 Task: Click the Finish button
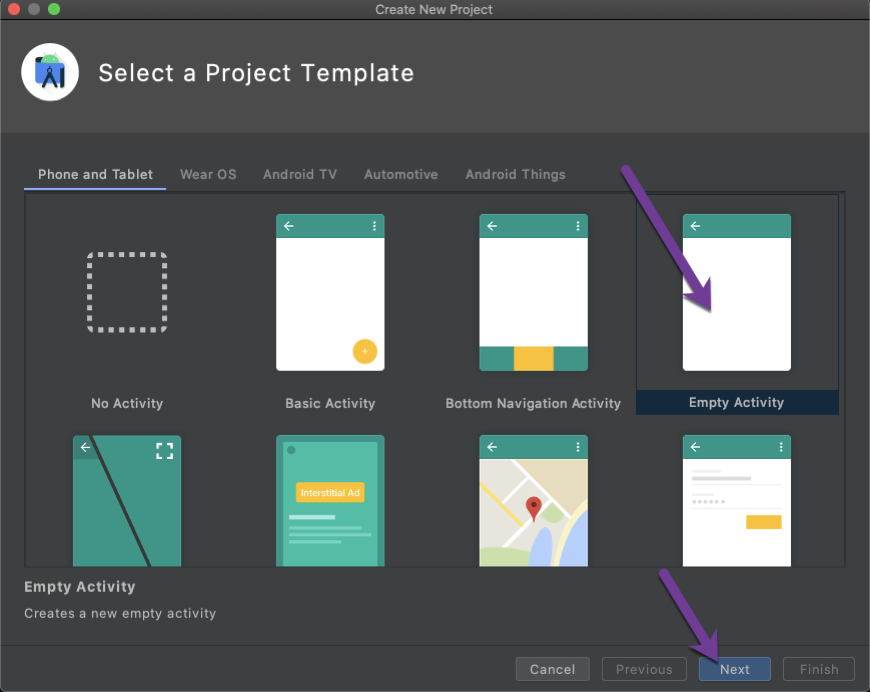pyautogui.click(x=818, y=669)
